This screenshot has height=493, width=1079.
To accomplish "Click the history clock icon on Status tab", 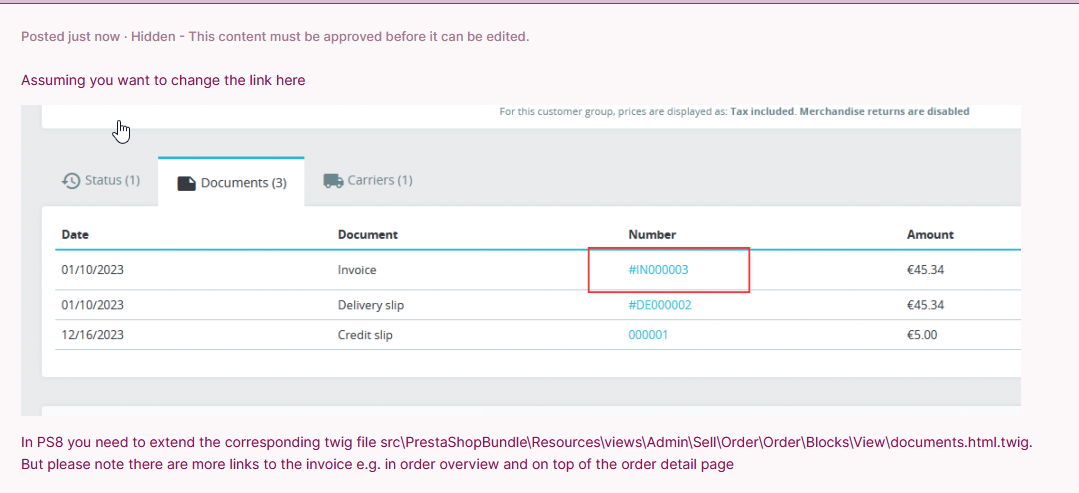I will click(71, 181).
